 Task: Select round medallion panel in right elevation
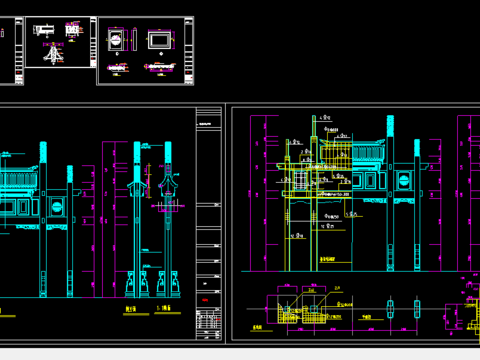[404, 180]
